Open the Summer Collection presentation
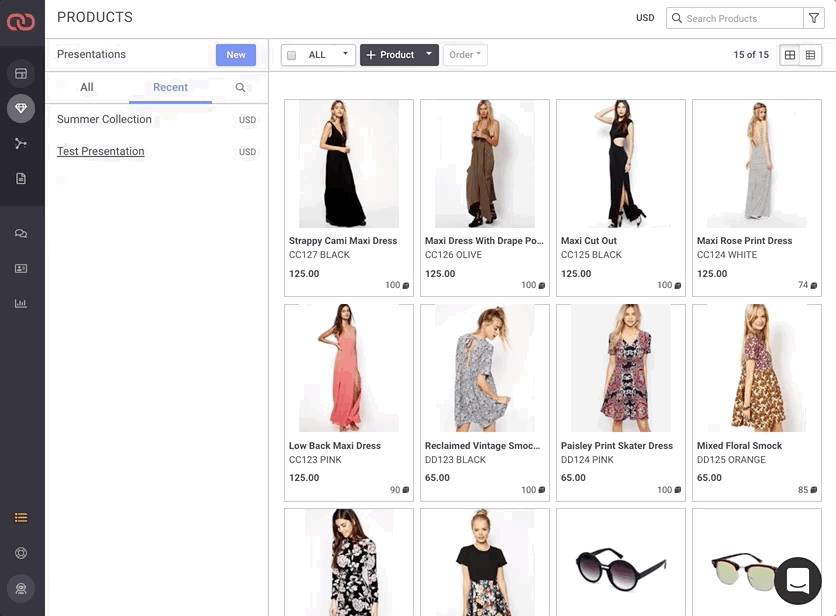Viewport: 836px width, 616px height. (104, 119)
